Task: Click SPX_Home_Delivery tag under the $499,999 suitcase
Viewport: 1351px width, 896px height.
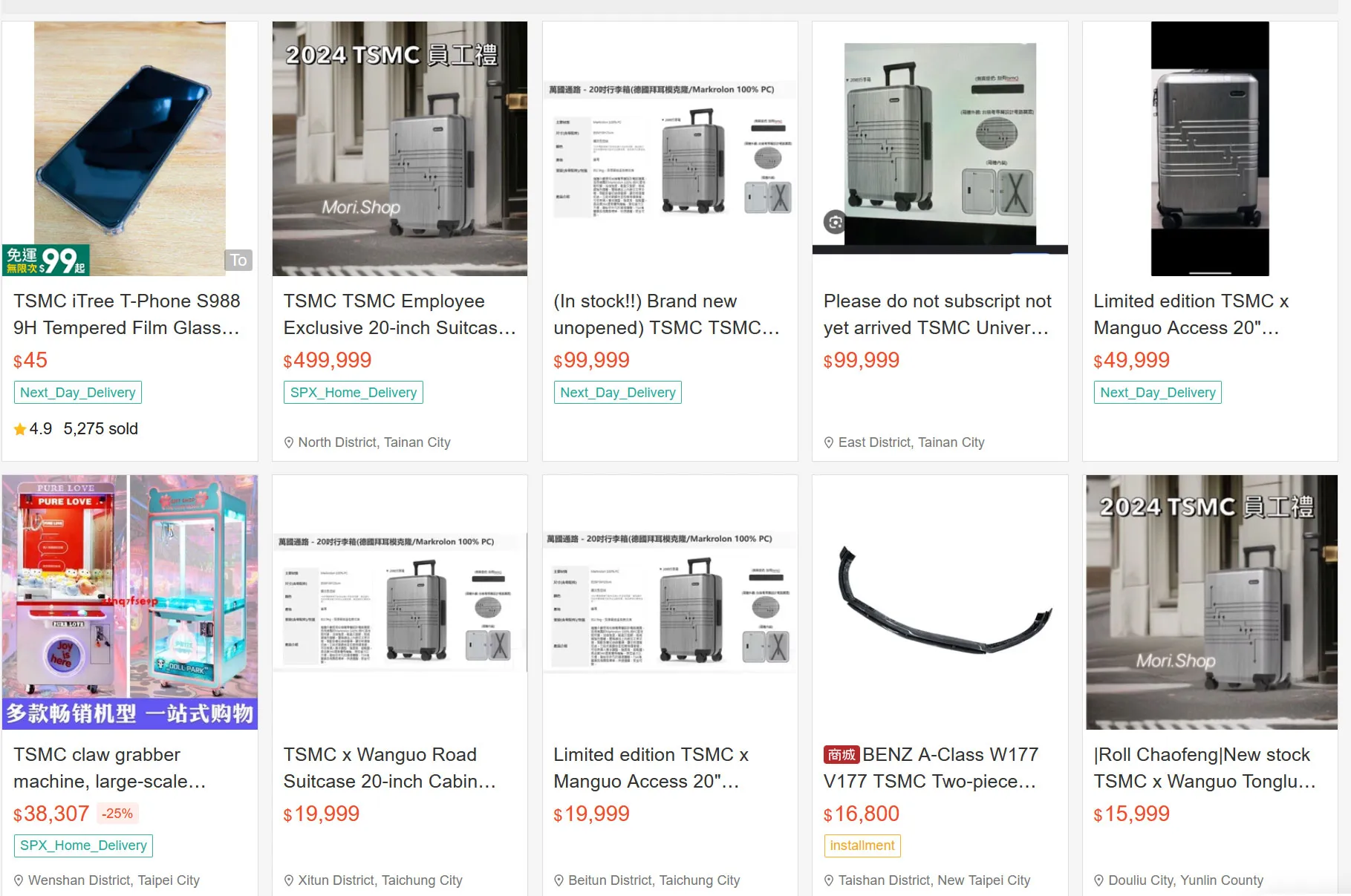Action: point(354,393)
